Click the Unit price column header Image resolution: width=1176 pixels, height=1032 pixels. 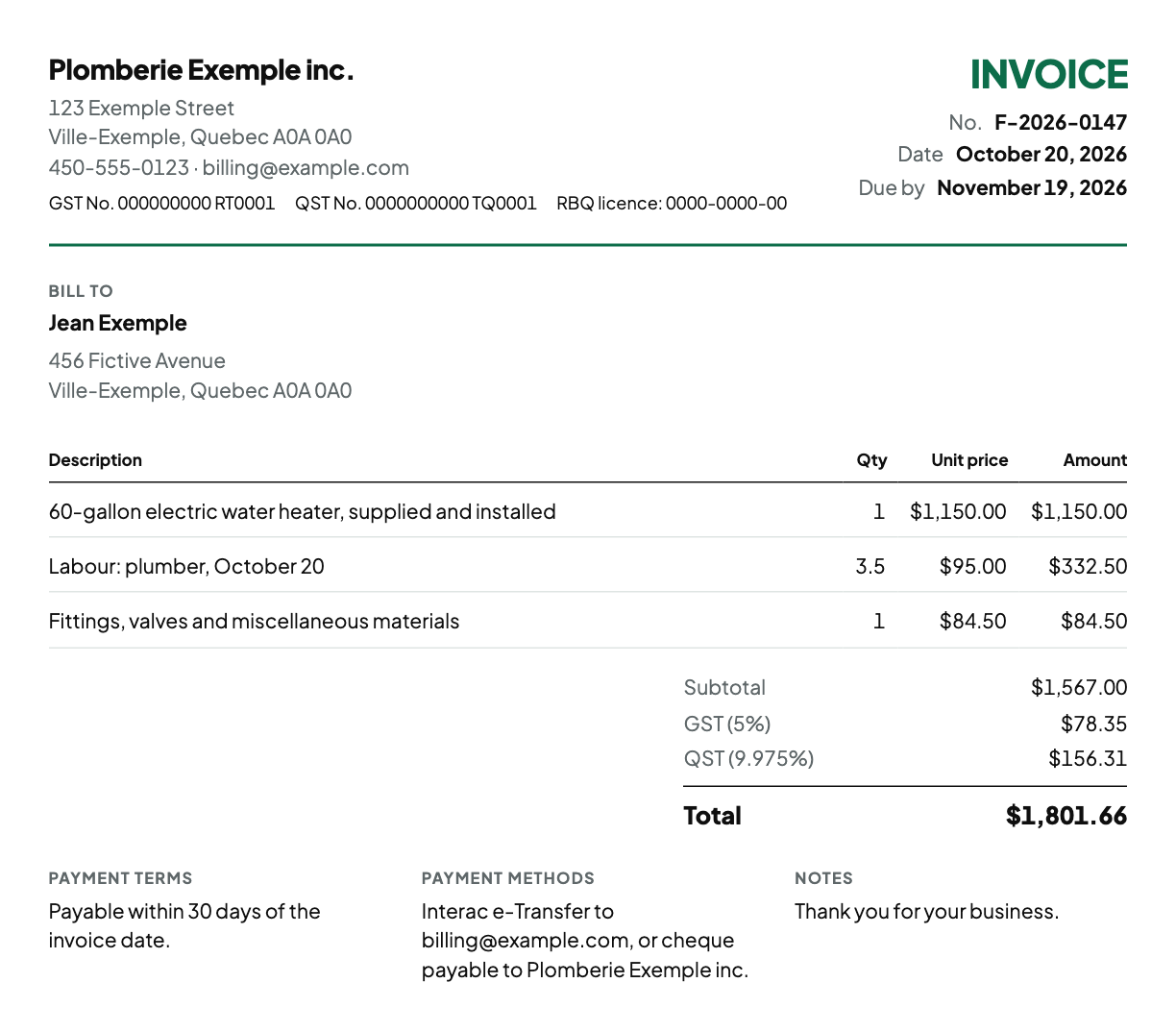pos(969,460)
